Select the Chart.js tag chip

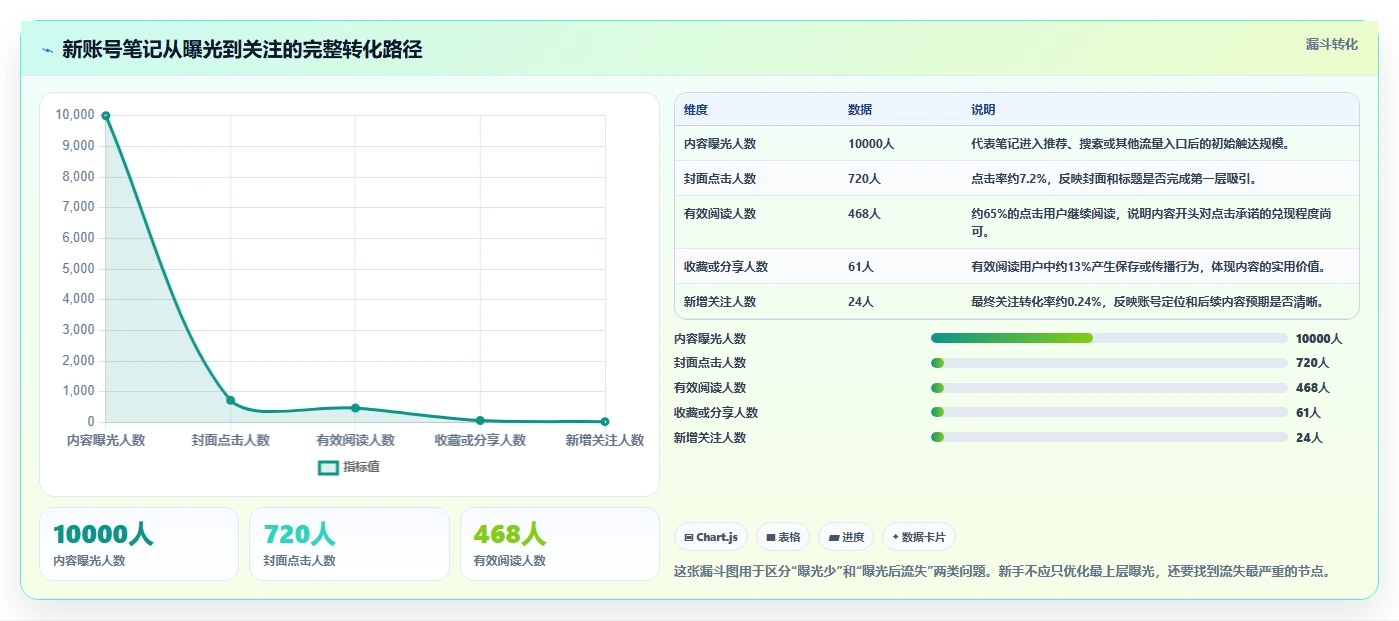pyautogui.click(x=711, y=537)
